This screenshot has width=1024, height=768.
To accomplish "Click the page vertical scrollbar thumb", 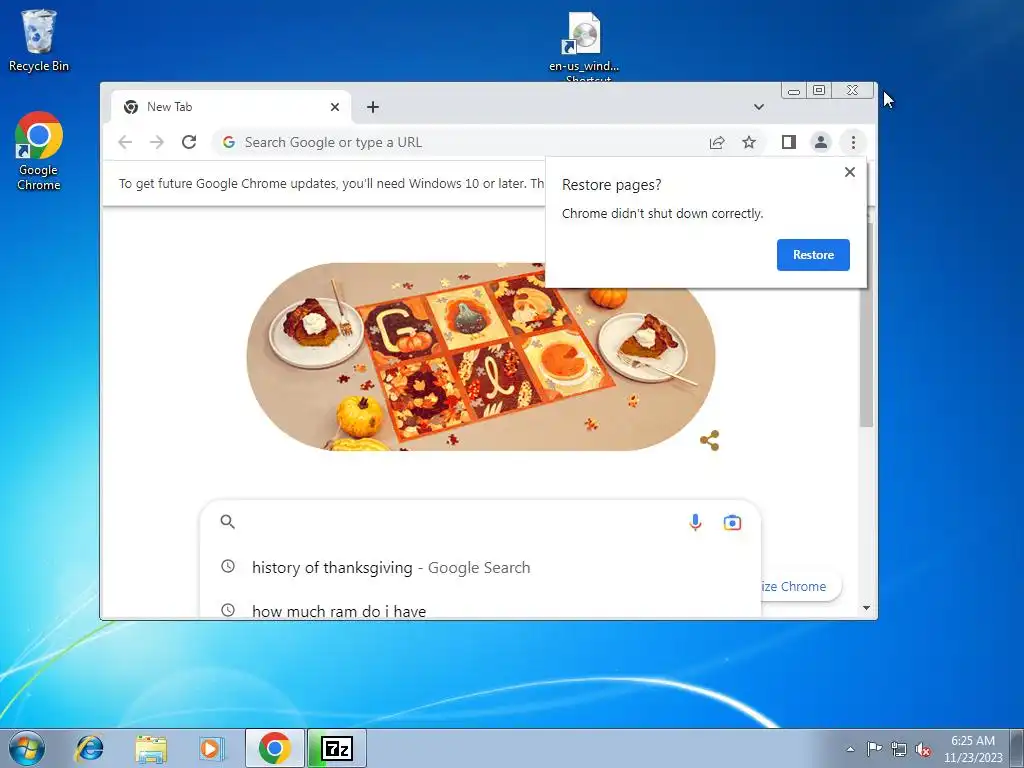I will tap(866, 325).
